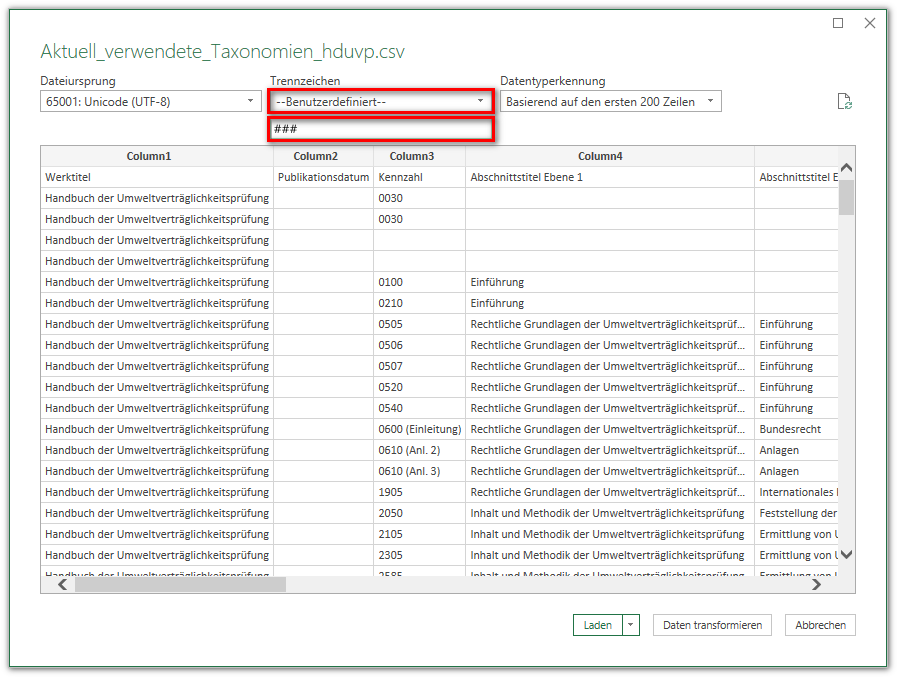
Task: Click the horizontal scrollbar left arrow
Action: click(x=61, y=585)
